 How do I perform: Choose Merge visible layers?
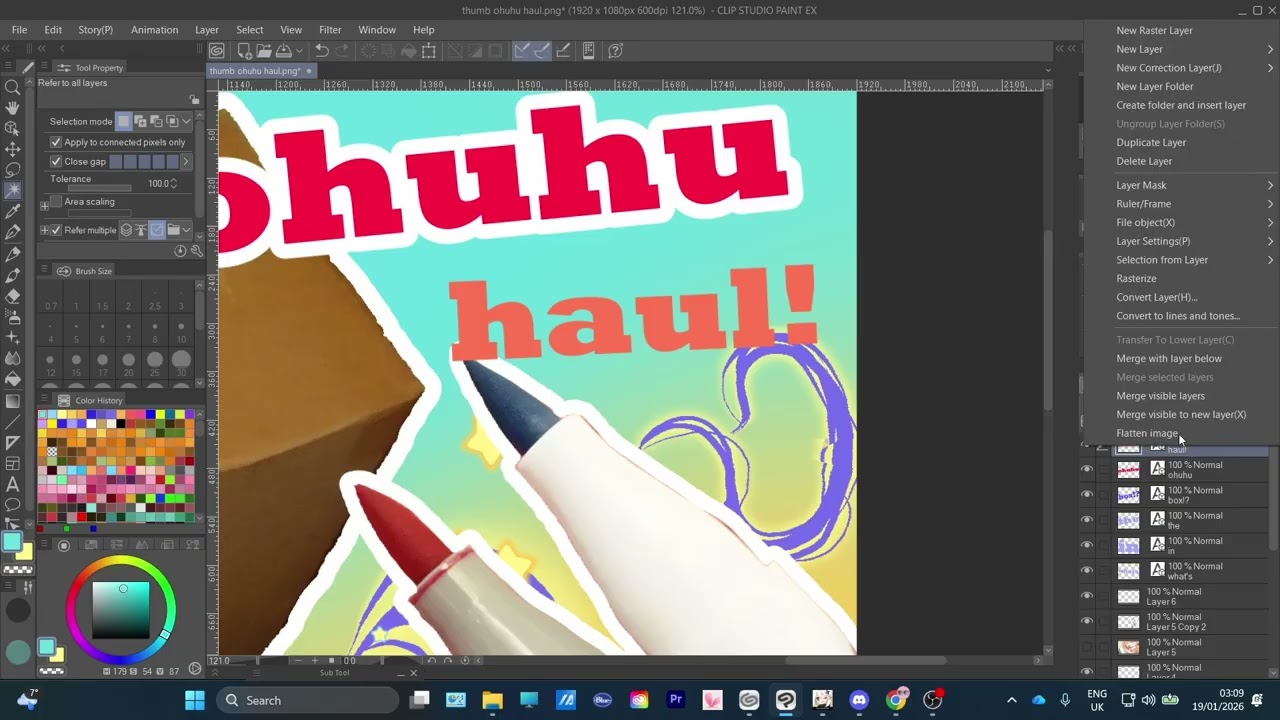1160,396
